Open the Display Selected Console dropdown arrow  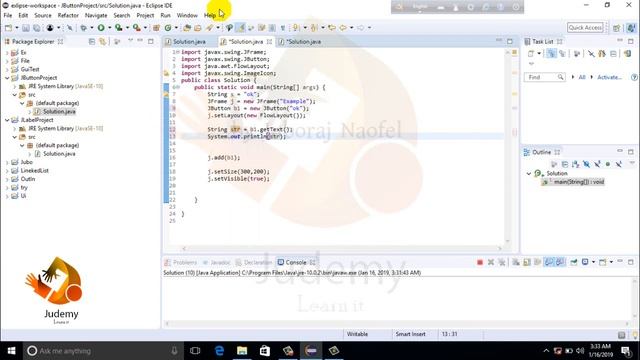(593, 262)
